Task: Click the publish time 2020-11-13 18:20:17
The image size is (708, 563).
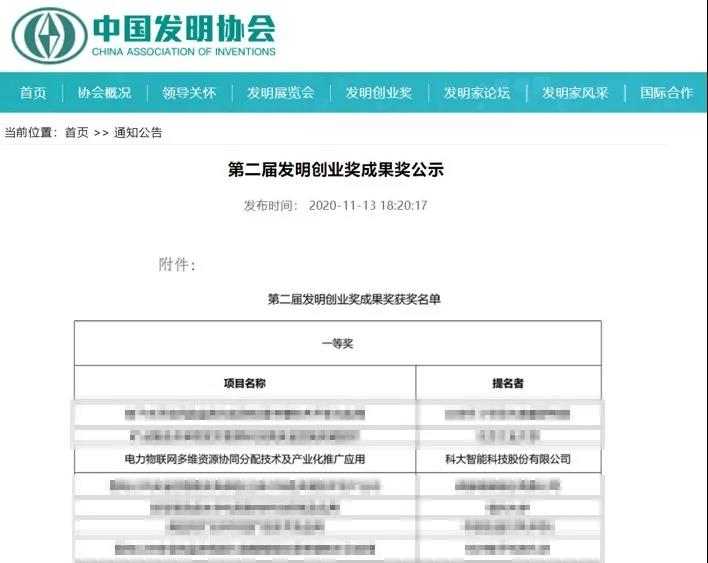Action: tap(368, 205)
